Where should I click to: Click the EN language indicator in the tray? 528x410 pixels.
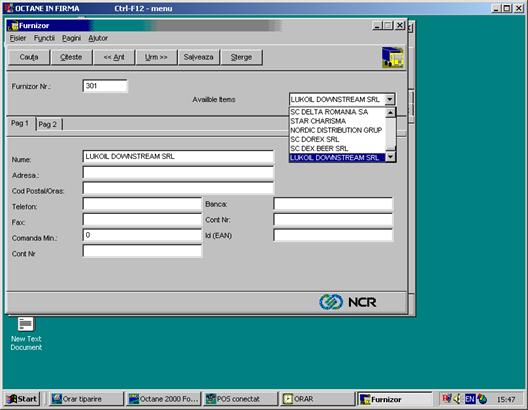pyautogui.click(x=470, y=399)
